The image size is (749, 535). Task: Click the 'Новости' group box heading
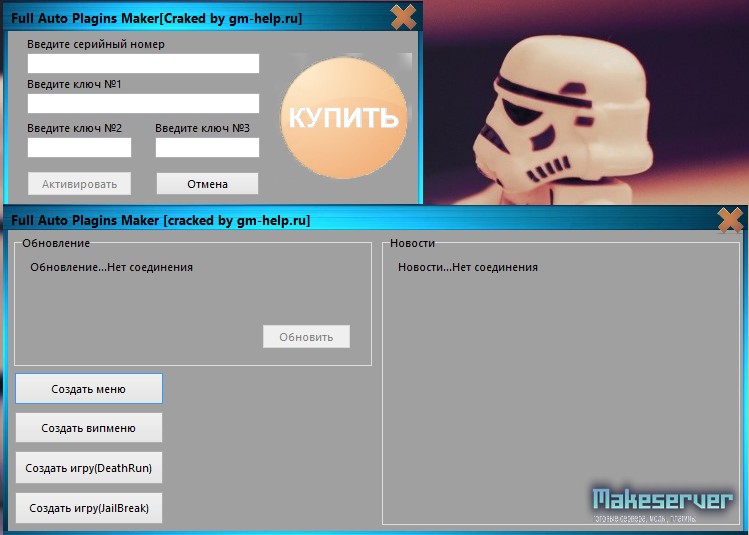point(412,243)
